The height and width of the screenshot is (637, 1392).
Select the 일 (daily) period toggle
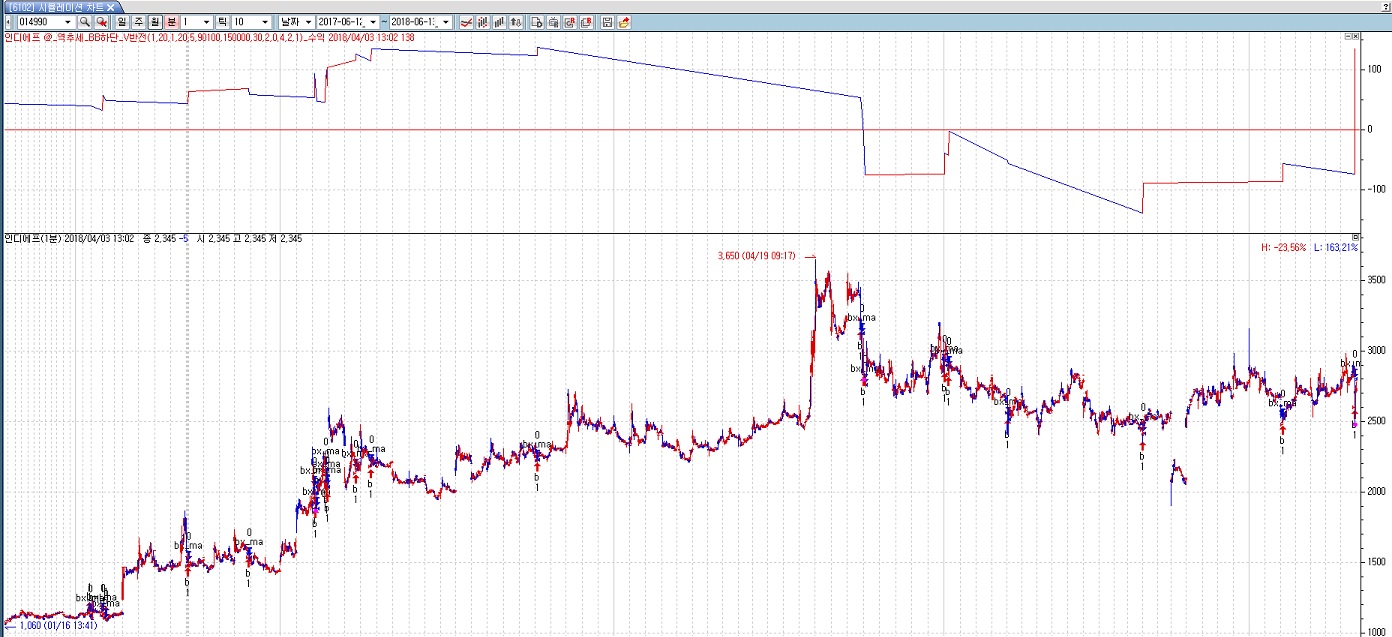click(121, 22)
